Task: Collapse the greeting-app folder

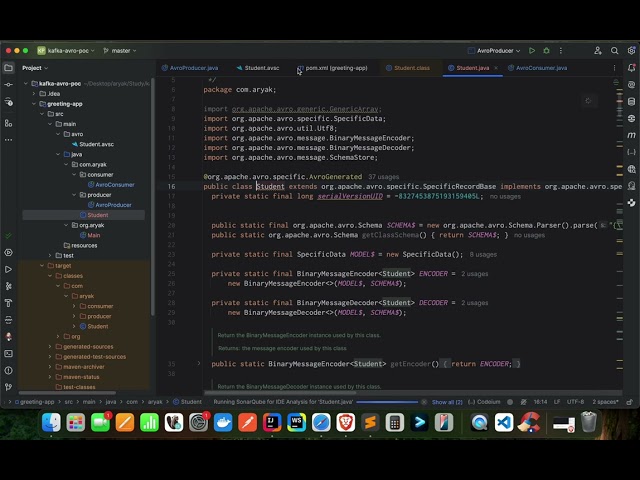Action: pyautogui.click(x=34, y=103)
